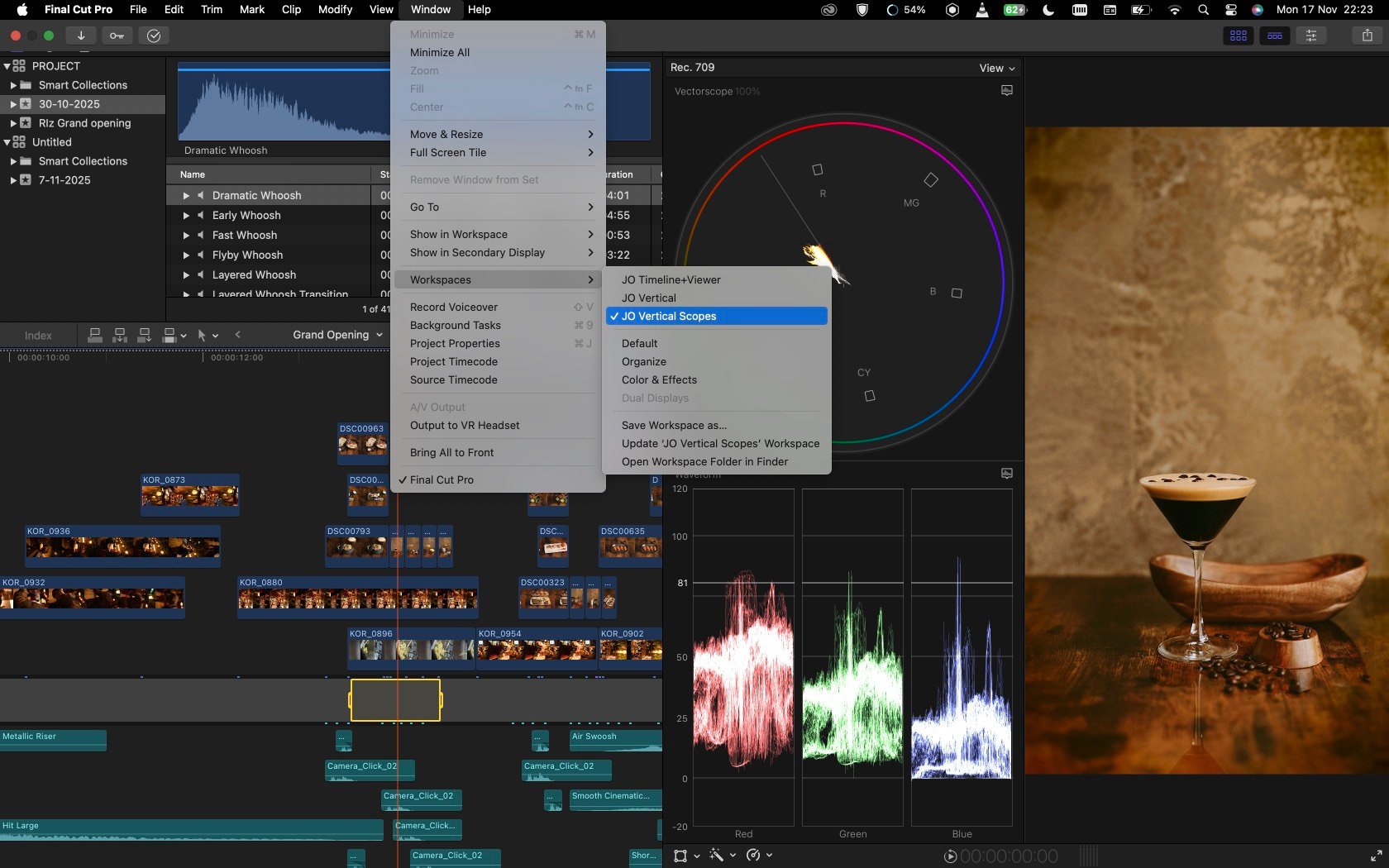1389x868 pixels.
Task: Select the Layered Whoosh clip
Action: (254, 275)
